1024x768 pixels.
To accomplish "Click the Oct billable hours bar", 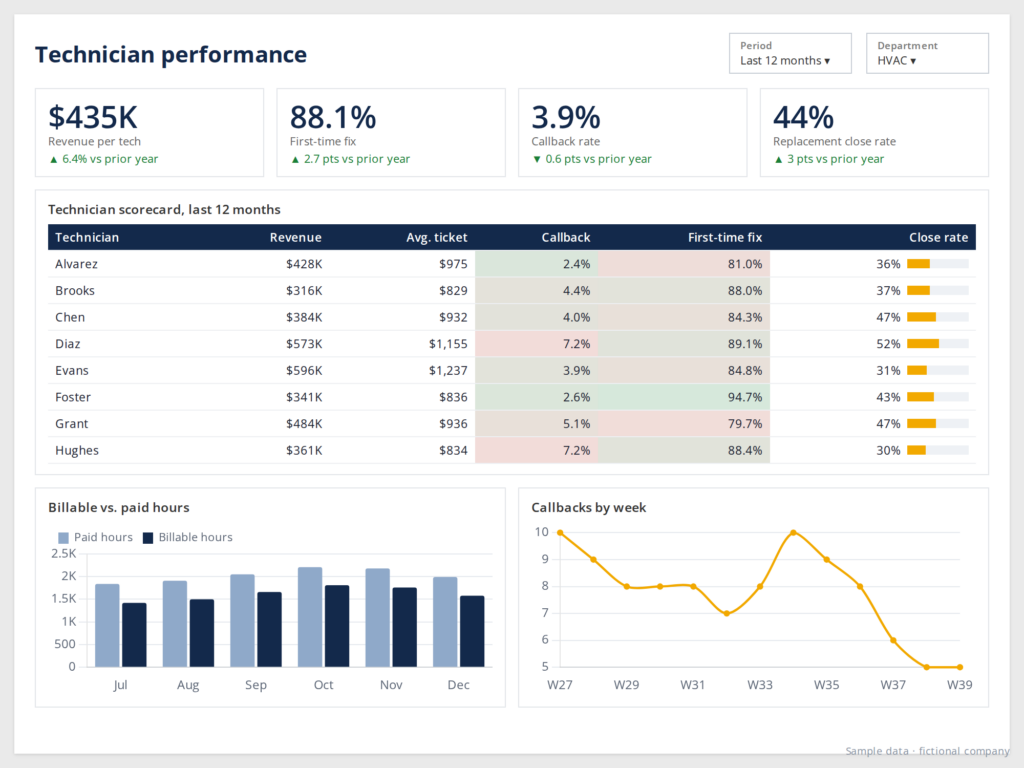I will pyautogui.click(x=337, y=626).
